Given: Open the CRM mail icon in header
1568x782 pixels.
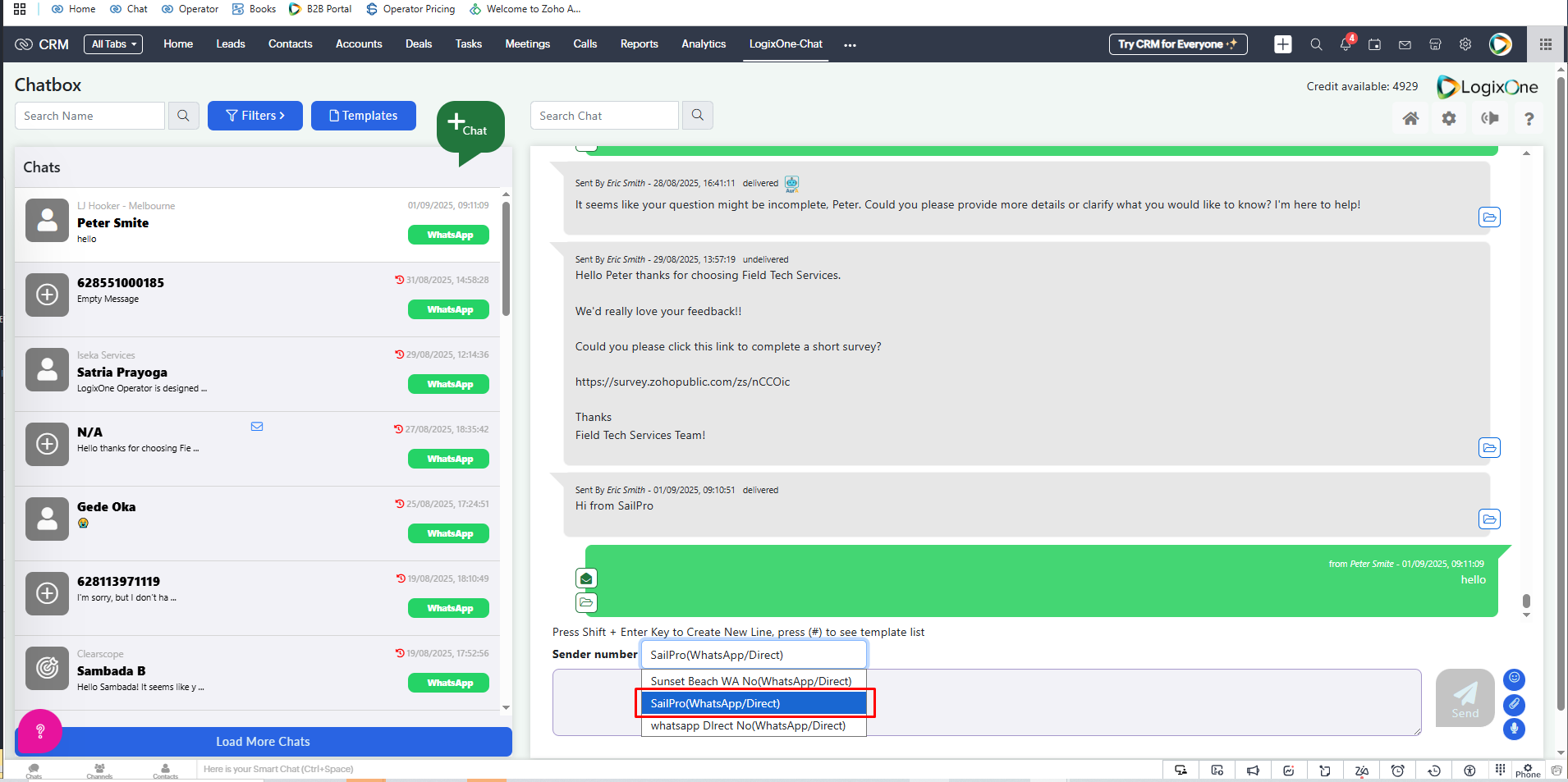Looking at the screenshot, I should pos(1405,44).
